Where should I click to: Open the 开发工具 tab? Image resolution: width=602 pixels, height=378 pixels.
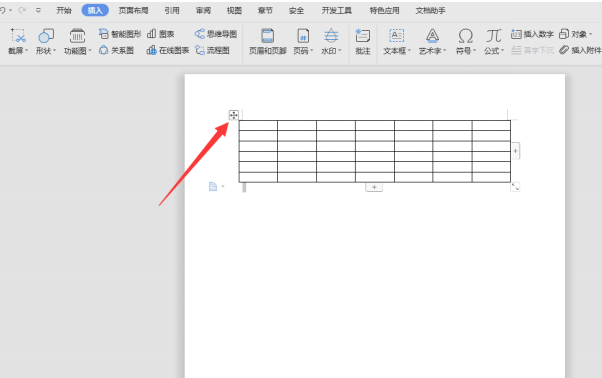tap(336, 11)
